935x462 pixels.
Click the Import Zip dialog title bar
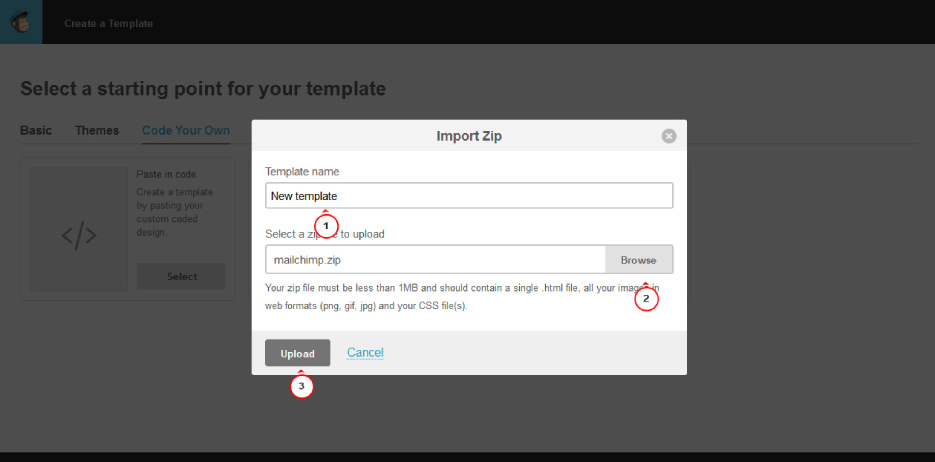(468, 136)
